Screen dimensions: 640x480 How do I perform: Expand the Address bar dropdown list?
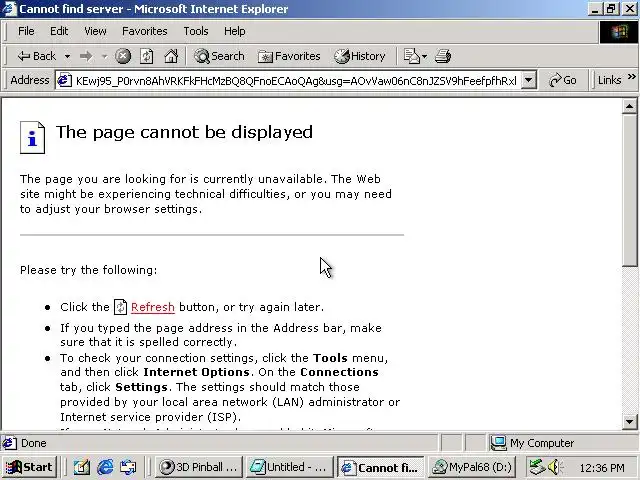click(529, 80)
